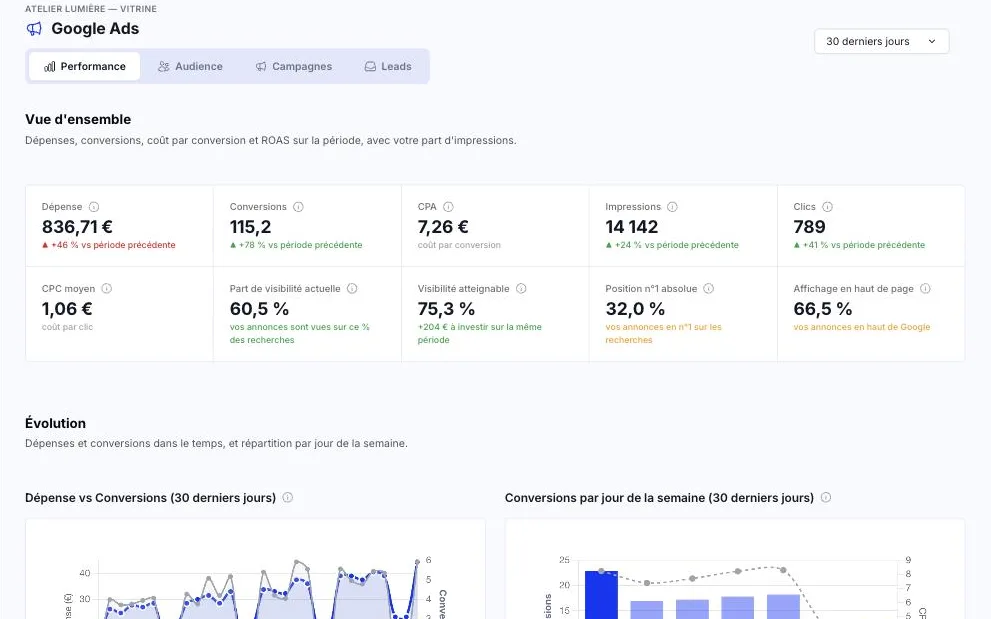Click the megaphone icon in the Campagnes tab
Image resolution: width=991 pixels, height=619 pixels.
coord(260,66)
